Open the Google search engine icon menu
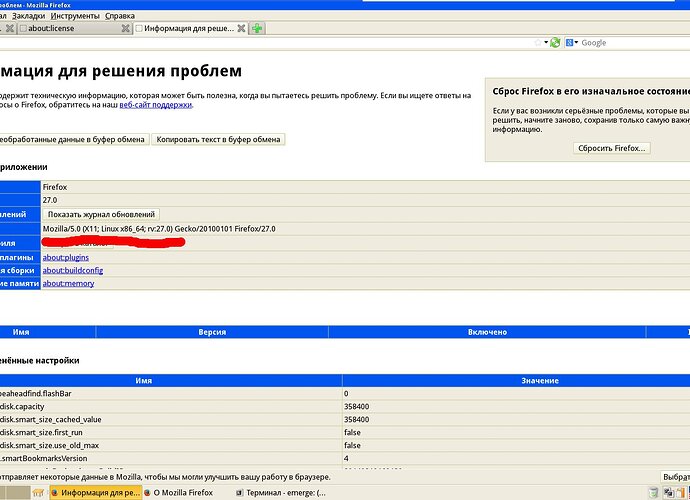 click(x=572, y=43)
